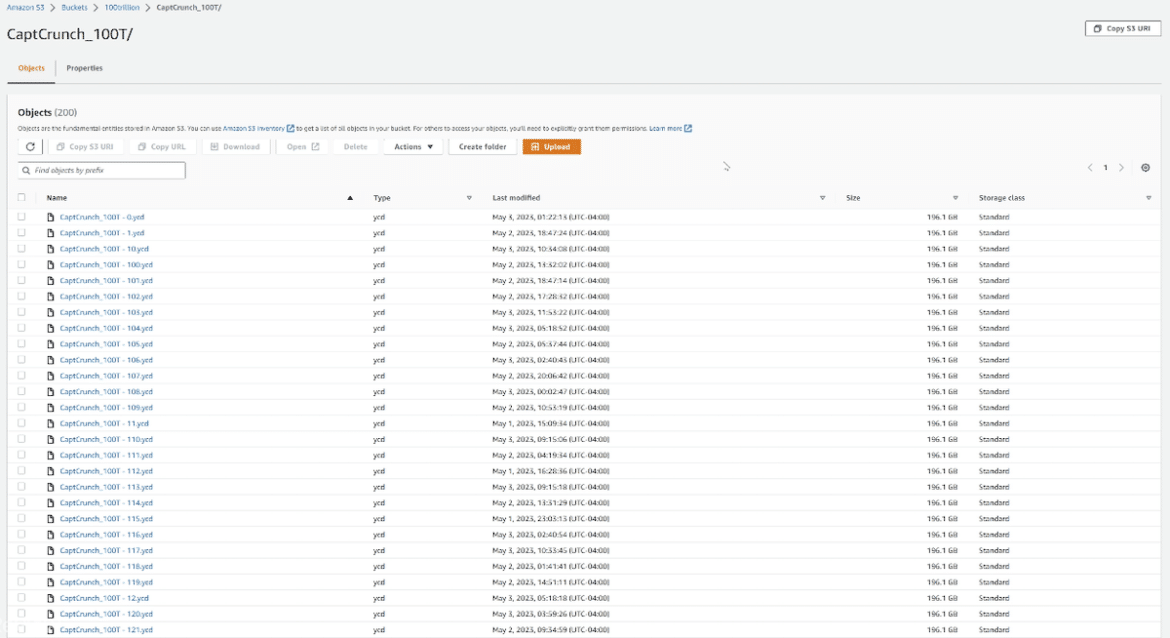
Task: Select checkbox for CaptCrunch_100T - 0.ycd
Action: (x=22, y=216)
